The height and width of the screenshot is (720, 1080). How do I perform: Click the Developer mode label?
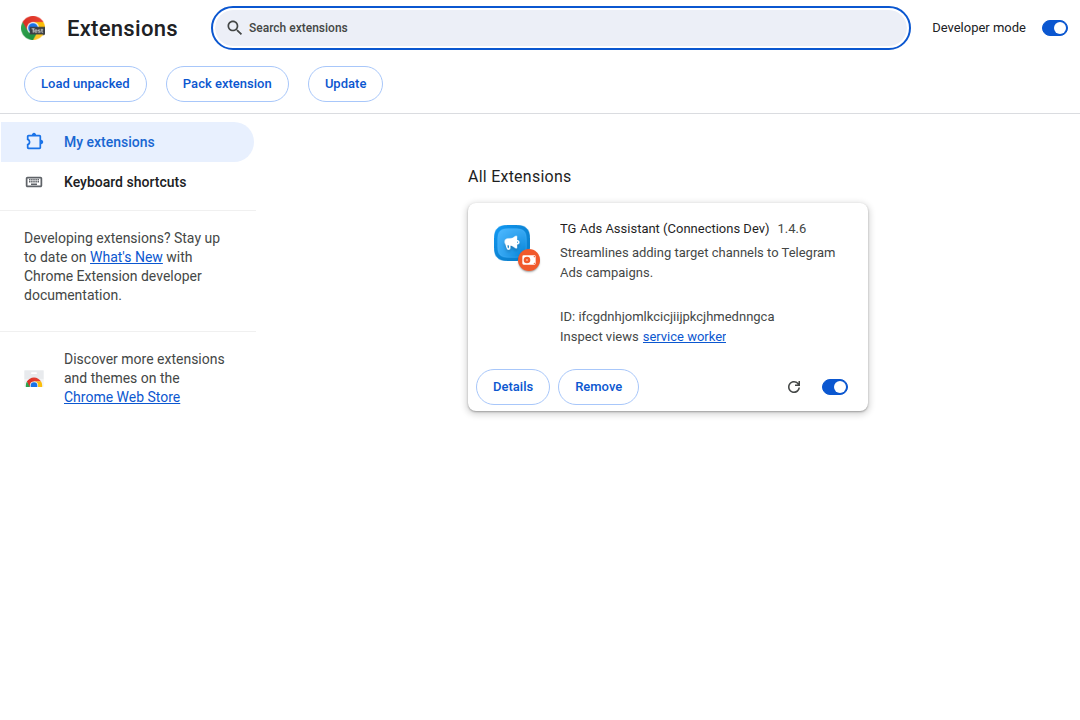click(979, 28)
